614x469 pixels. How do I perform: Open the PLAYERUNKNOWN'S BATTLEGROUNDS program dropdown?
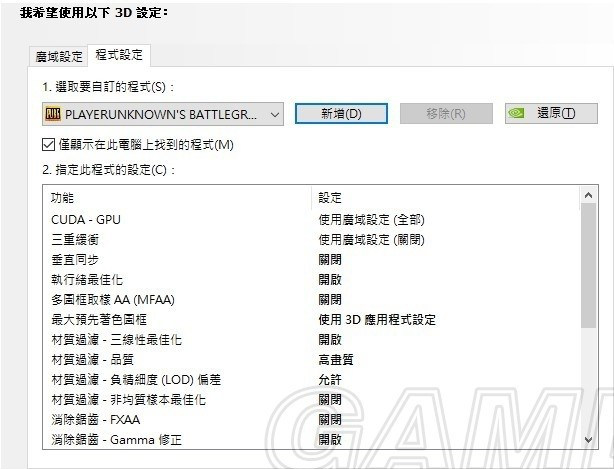pyautogui.click(x=163, y=114)
